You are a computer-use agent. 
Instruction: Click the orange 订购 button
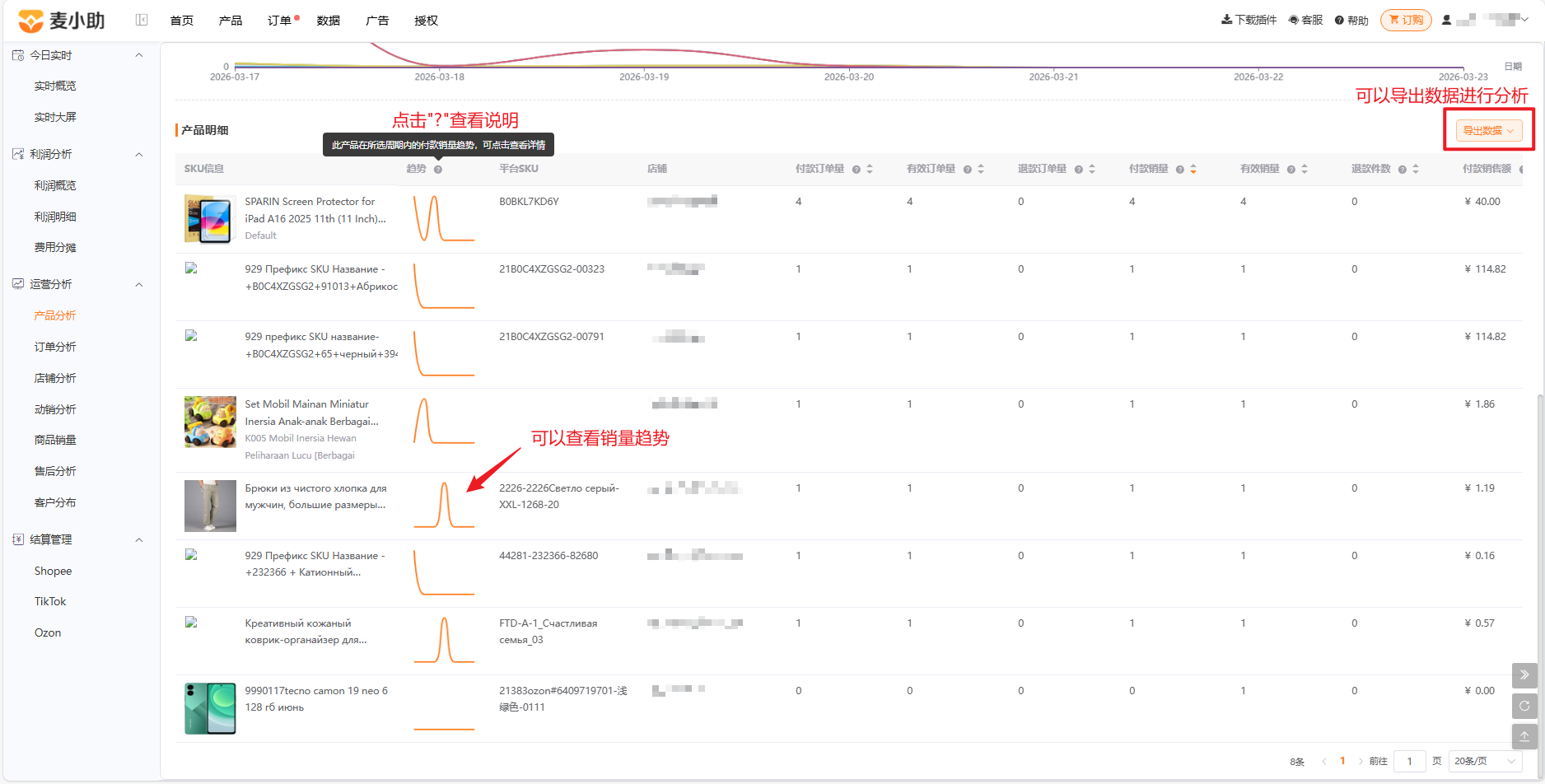1406,20
